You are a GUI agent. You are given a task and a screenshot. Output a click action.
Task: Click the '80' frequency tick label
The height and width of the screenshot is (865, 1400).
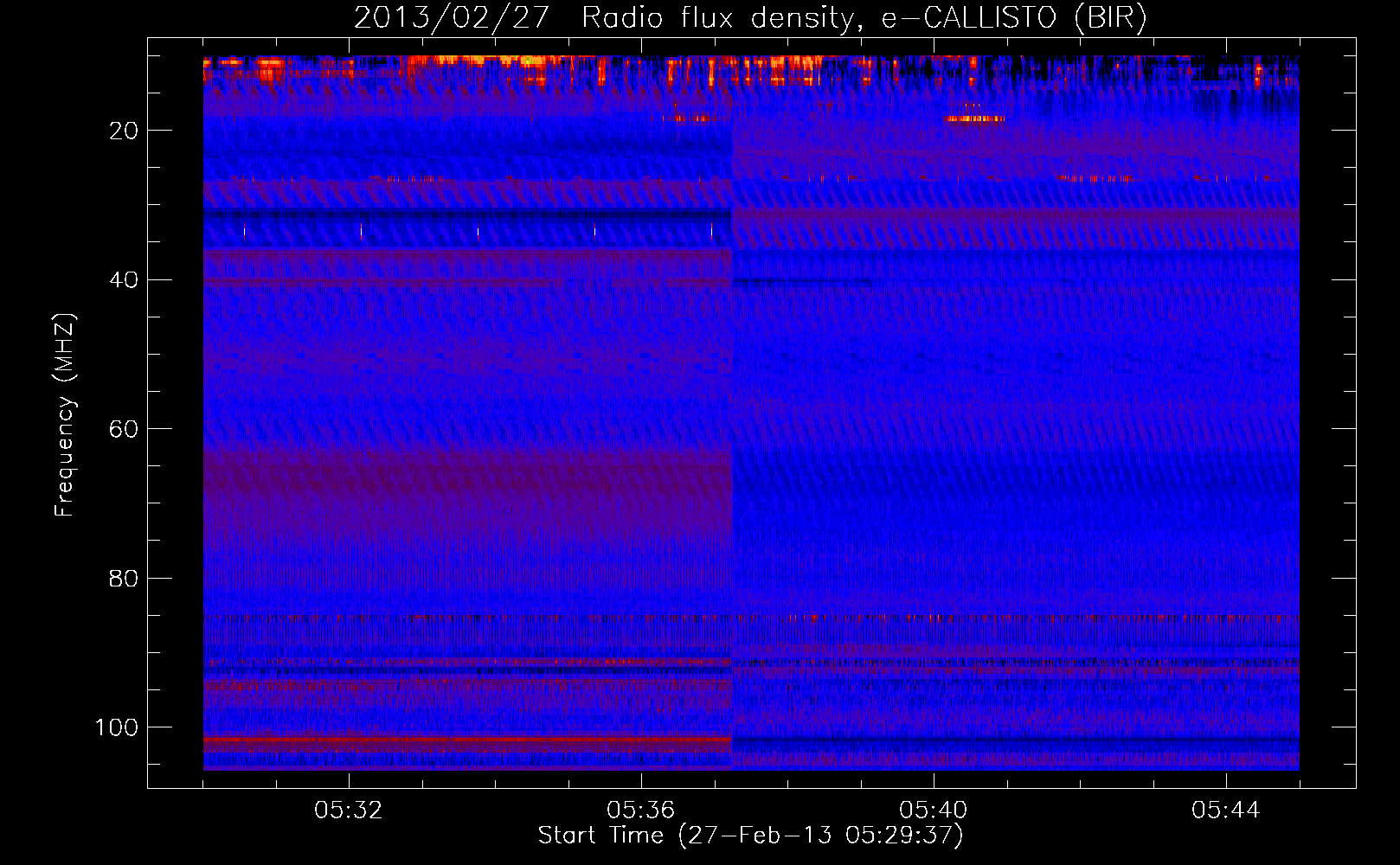[124, 579]
